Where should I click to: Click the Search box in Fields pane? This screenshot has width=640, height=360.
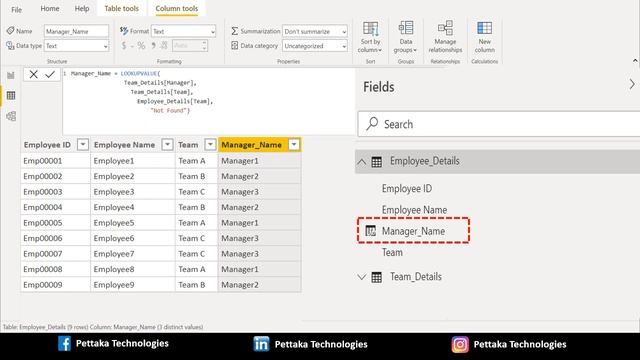[x=499, y=124]
